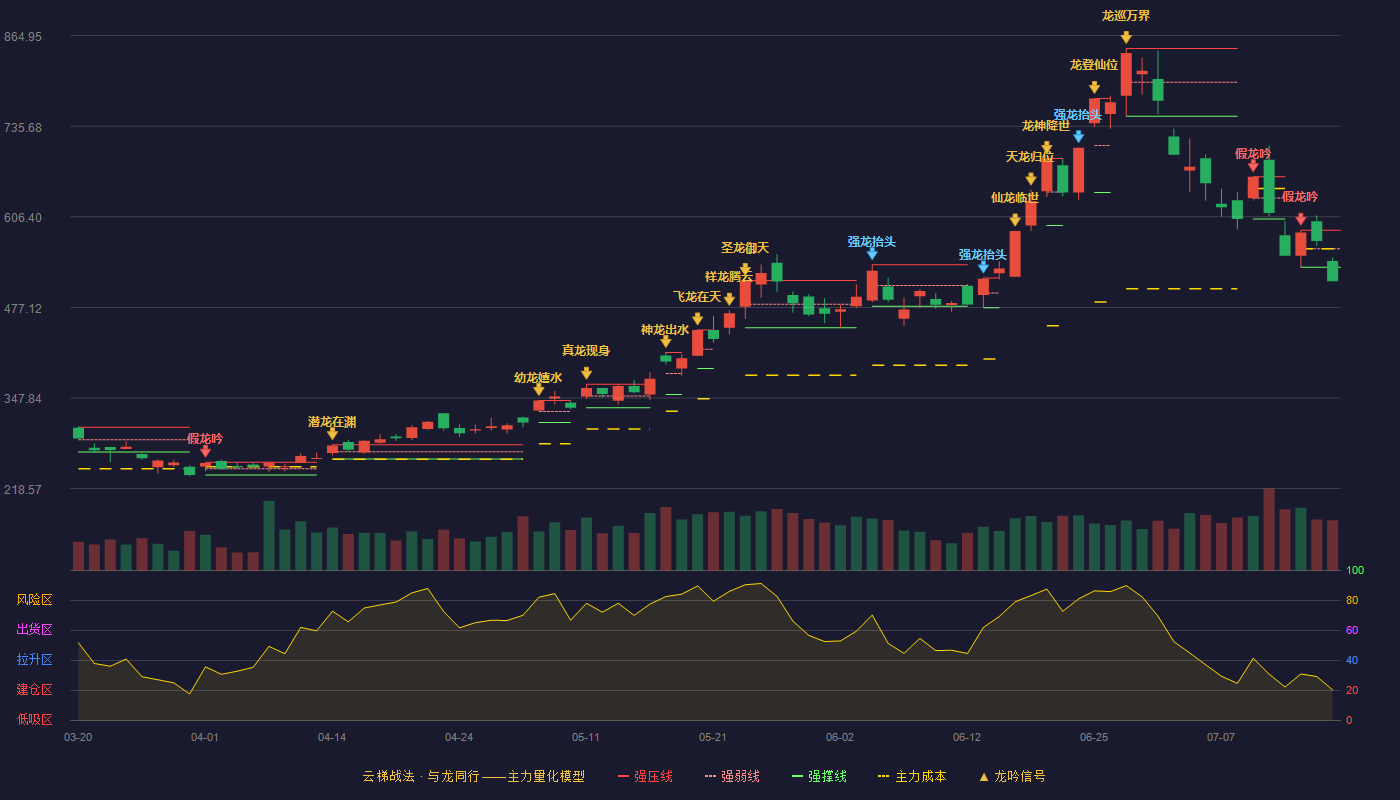The width and height of the screenshot is (1400, 800).
Task: Toggle 强撑线 series visibility in legend
Action: coord(820,776)
